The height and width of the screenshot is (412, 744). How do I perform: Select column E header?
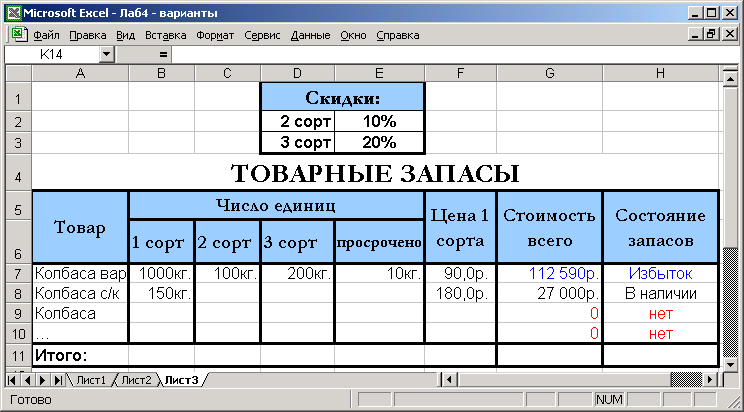click(380, 73)
